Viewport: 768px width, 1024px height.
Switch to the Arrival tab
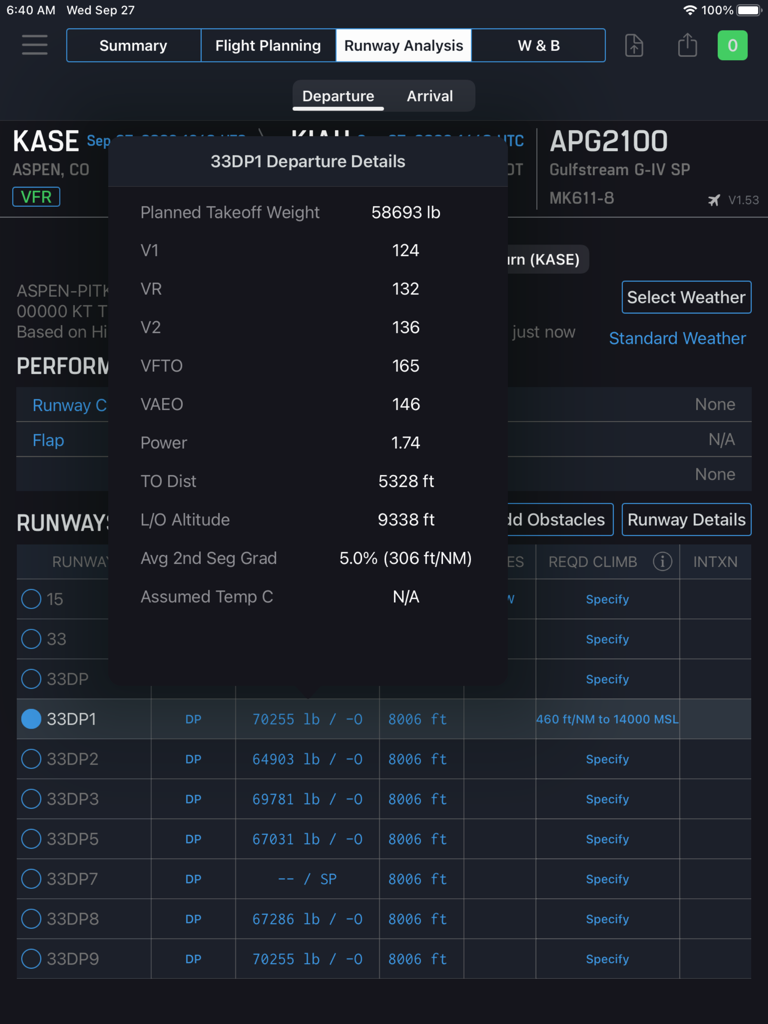430,96
